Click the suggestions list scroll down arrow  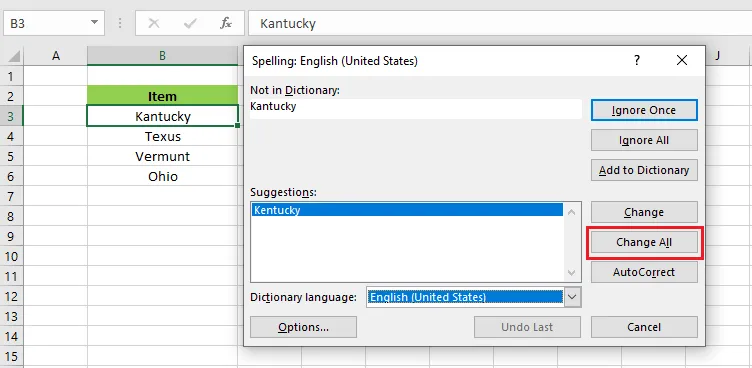(572, 273)
